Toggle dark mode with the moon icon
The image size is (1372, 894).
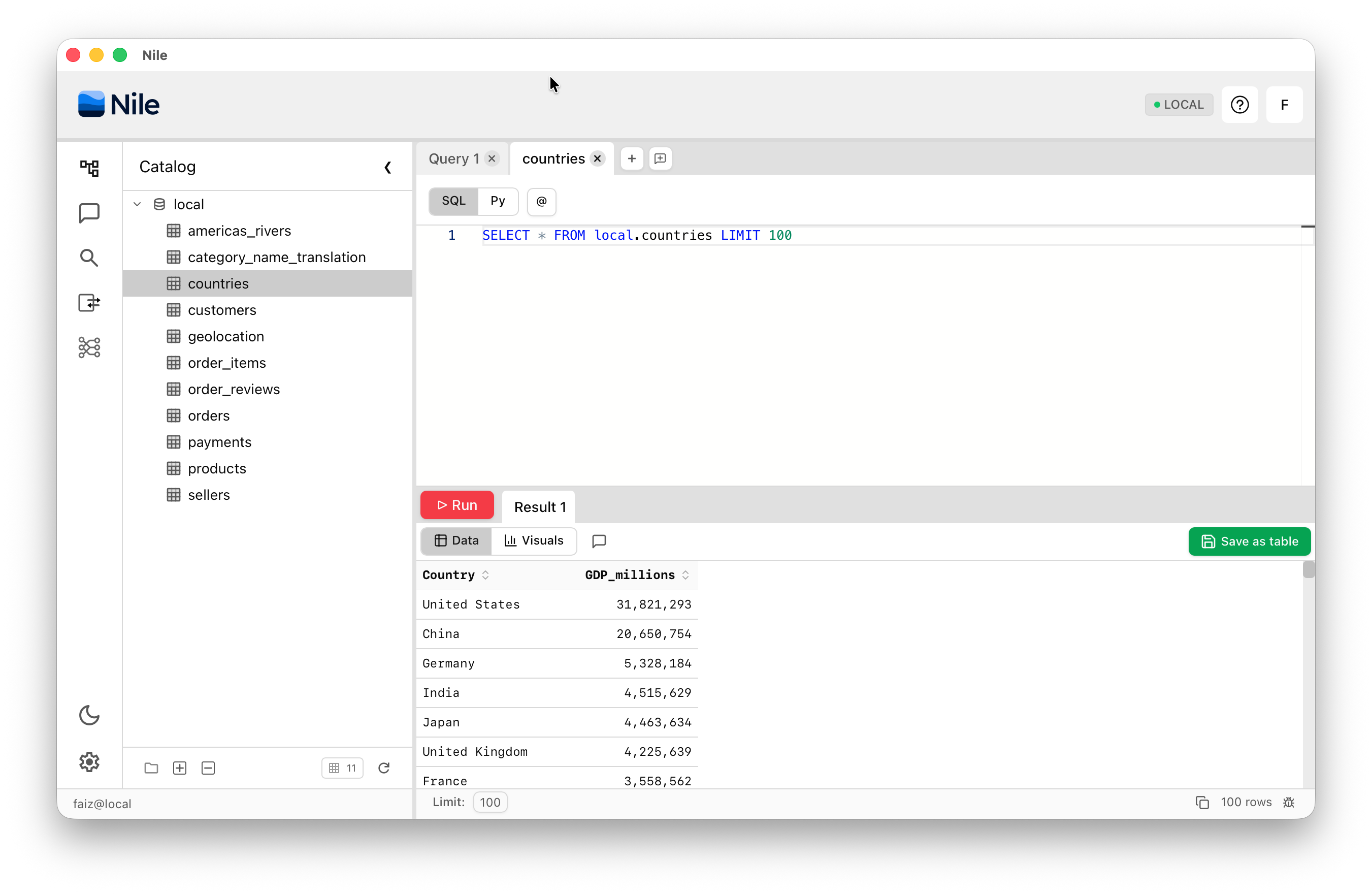pyautogui.click(x=89, y=715)
